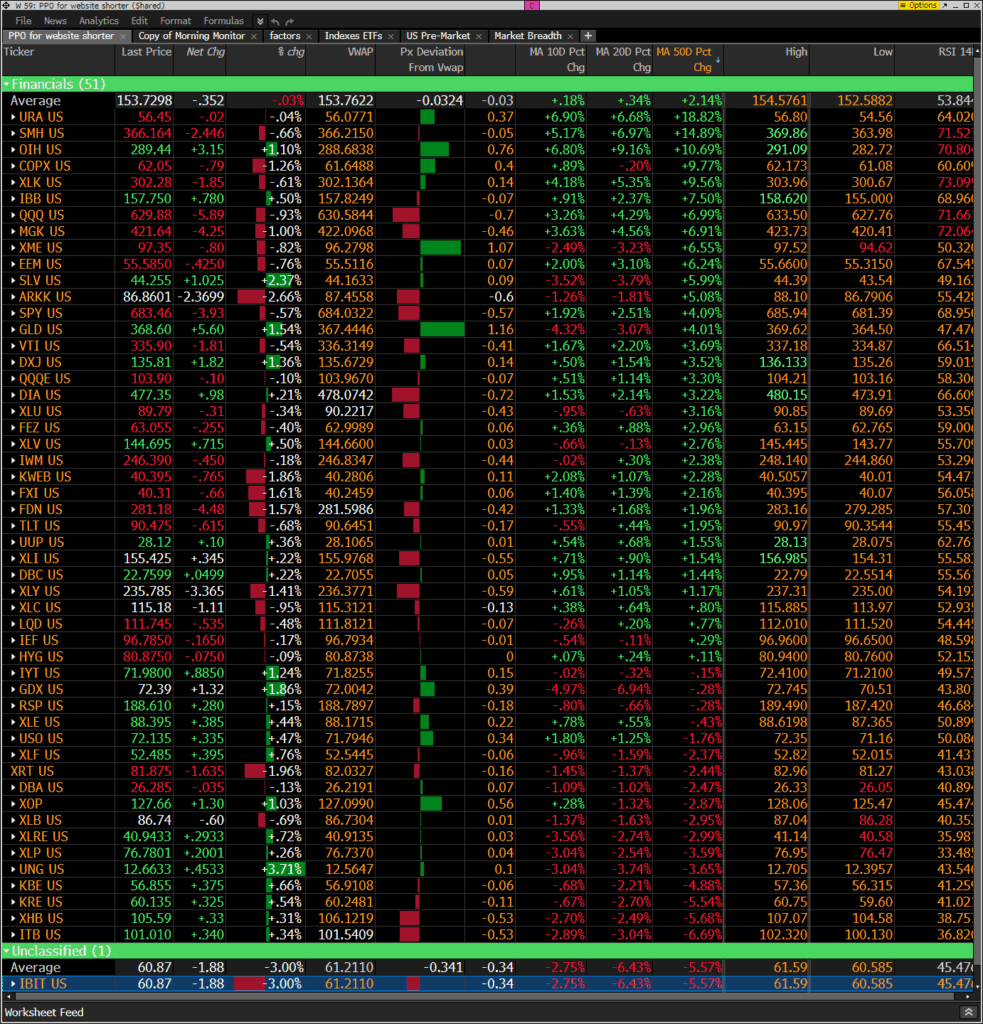Collapse the Financials (51) group
This screenshot has width=983, height=1024.
click(8, 85)
